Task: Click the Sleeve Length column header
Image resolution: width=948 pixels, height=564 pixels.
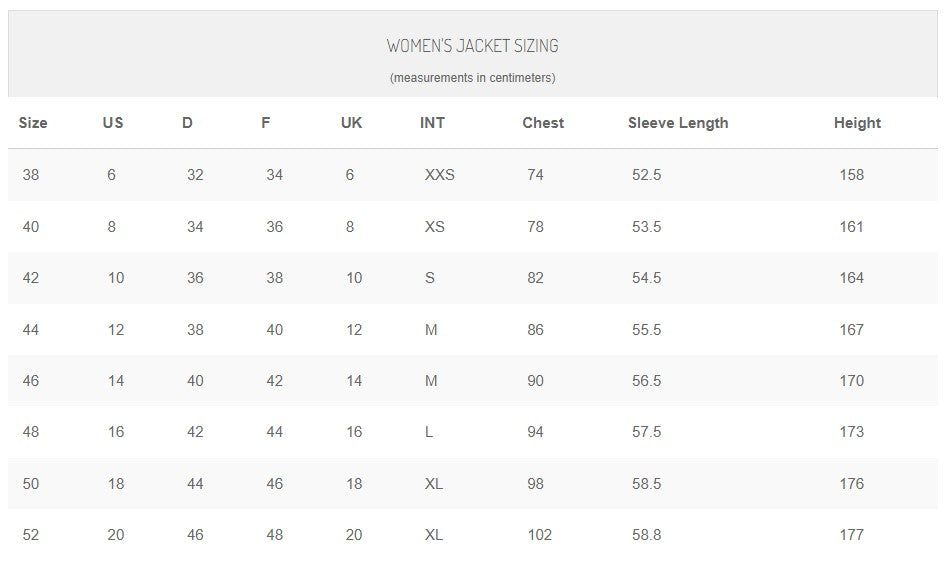Action: click(678, 123)
